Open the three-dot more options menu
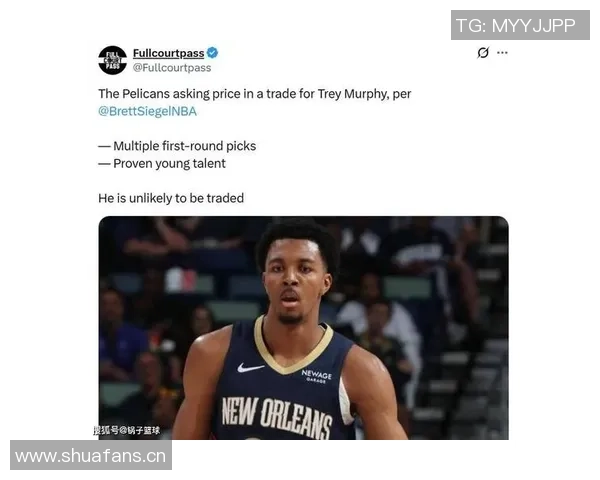The image size is (600, 480). (502, 52)
